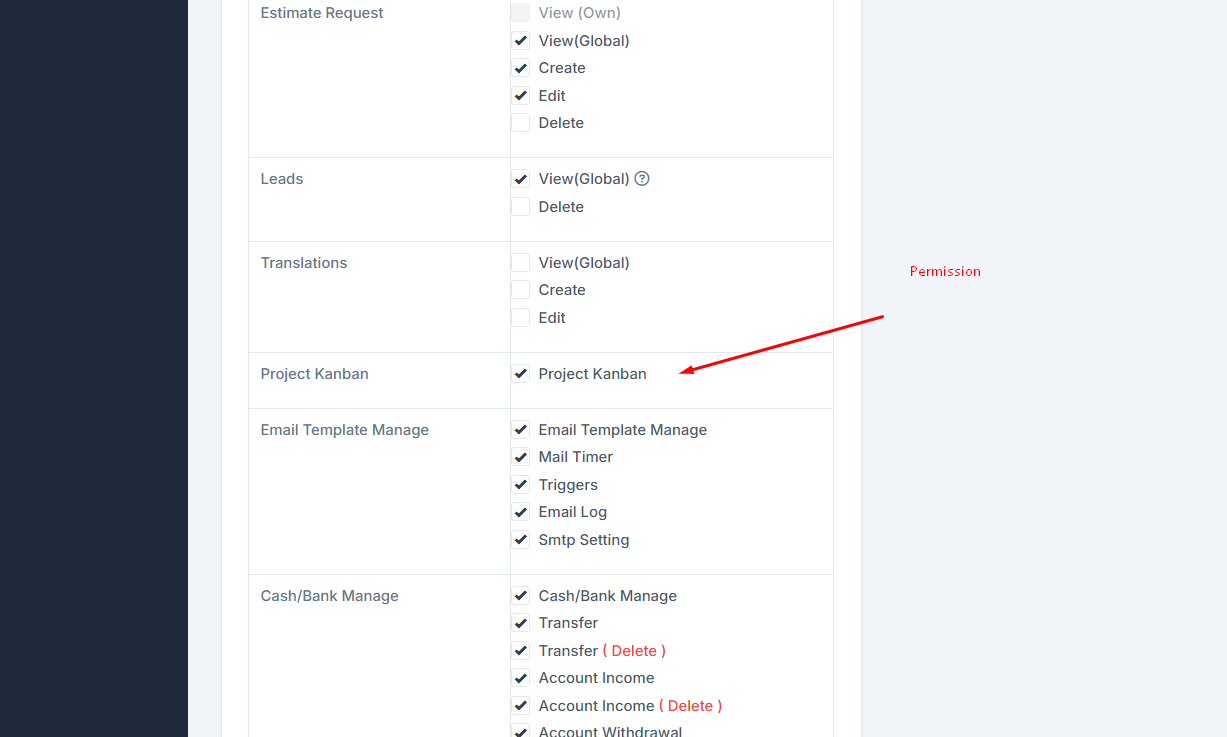Disable the Account Income ( Delete ) permission
Screen dimensions: 1227x737
[521, 706]
